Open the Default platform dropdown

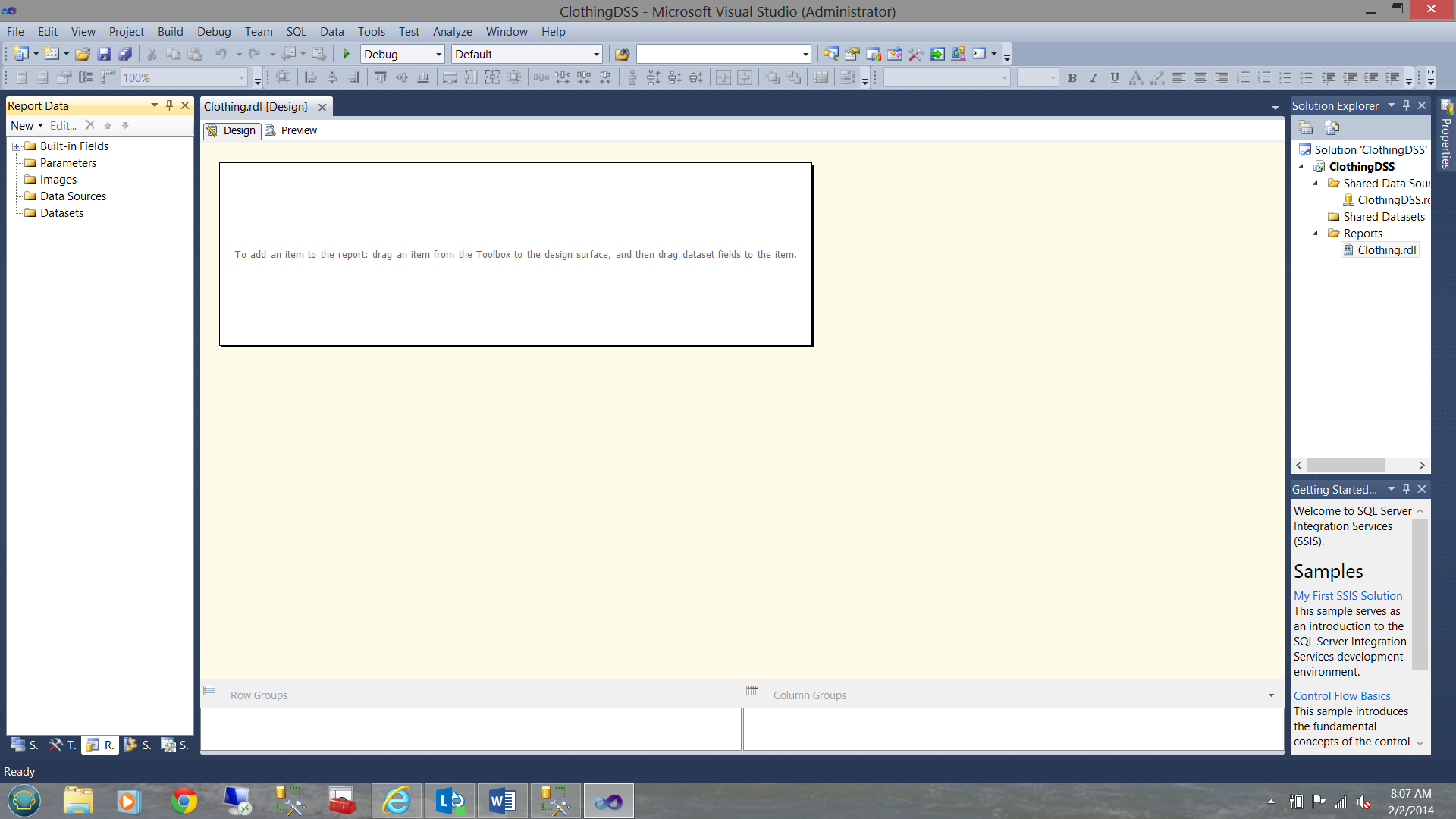click(596, 55)
